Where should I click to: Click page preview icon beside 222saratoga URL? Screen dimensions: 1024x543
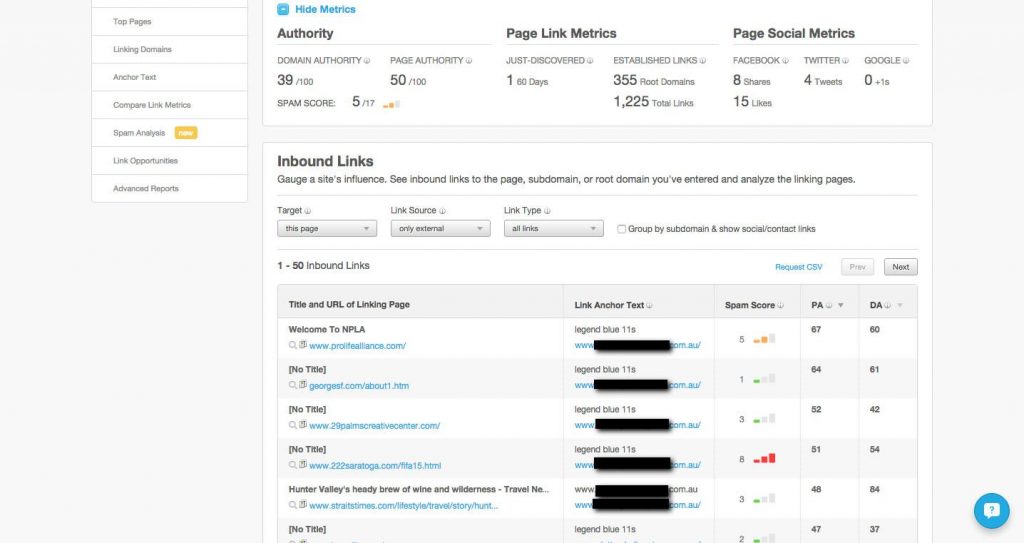click(303, 465)
